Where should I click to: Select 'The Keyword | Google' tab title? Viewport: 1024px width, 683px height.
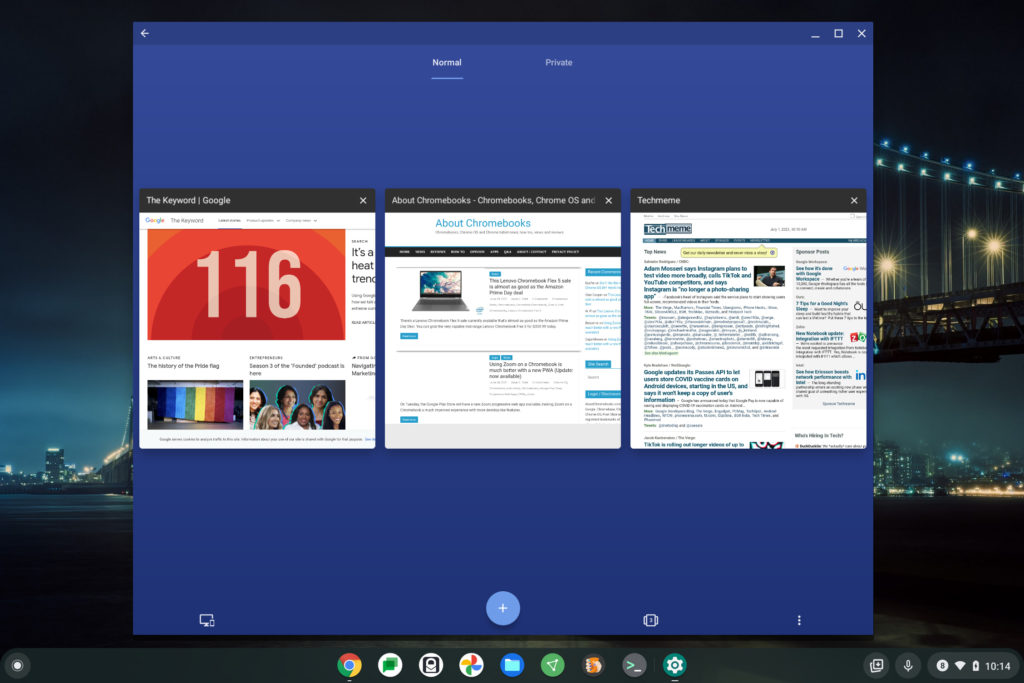click(188, 200)
